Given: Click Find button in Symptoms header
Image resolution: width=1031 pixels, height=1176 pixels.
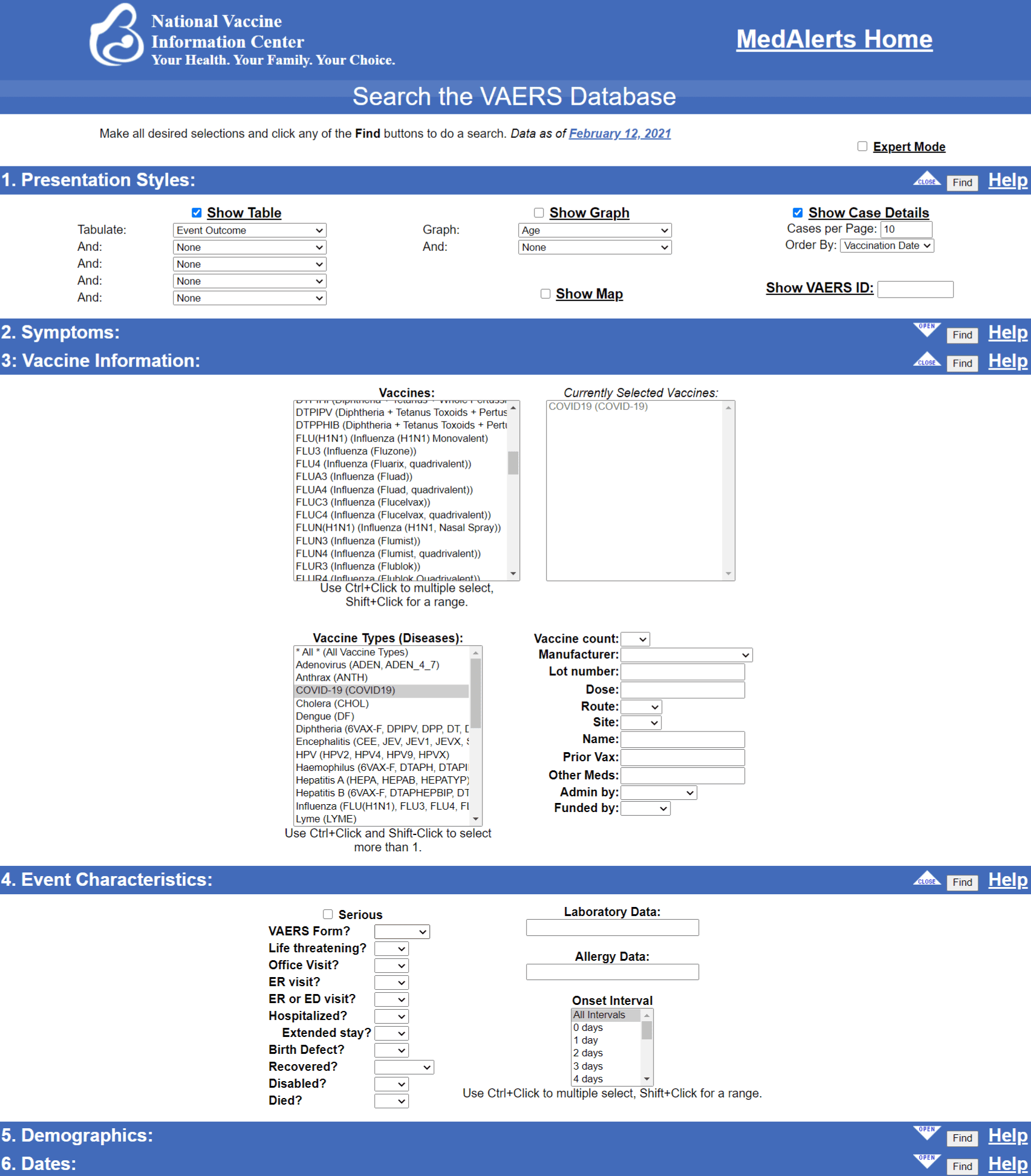Looking at the screenshot, I should coord(961,335).
